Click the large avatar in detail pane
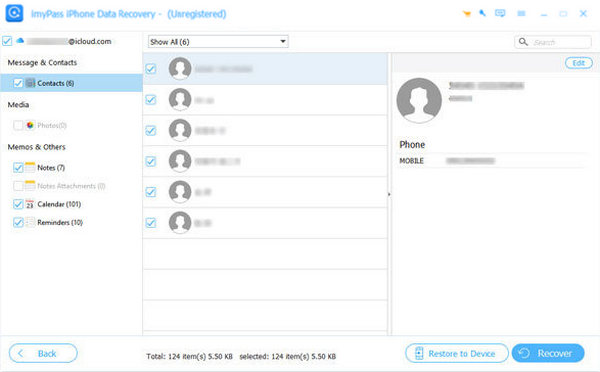Image resolution: width=600 pixels, height=372 pixels. coord(419,101)
